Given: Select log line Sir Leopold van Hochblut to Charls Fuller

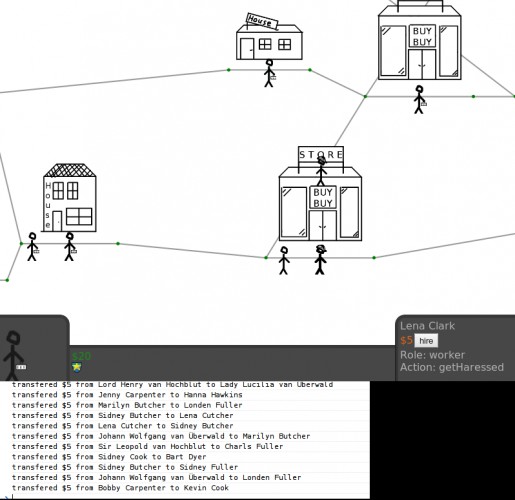Looking at the screenshot, I should pos(148,446).
